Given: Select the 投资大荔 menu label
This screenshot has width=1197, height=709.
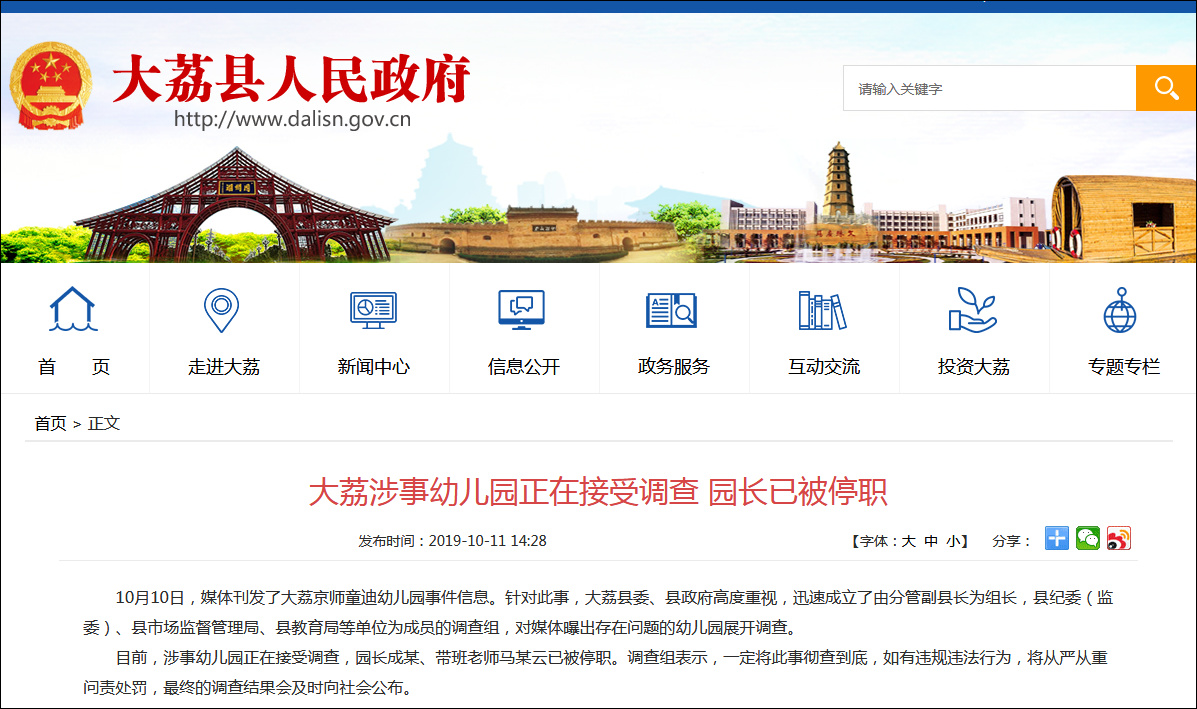Looking at the screenshot, I should [973, 367].
